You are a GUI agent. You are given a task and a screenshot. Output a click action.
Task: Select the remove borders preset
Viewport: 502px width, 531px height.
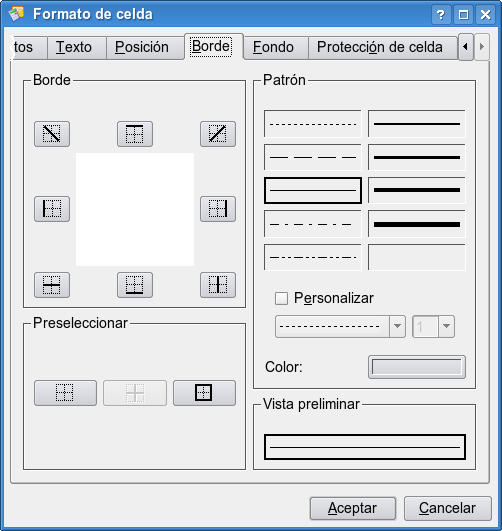[65, 393]
